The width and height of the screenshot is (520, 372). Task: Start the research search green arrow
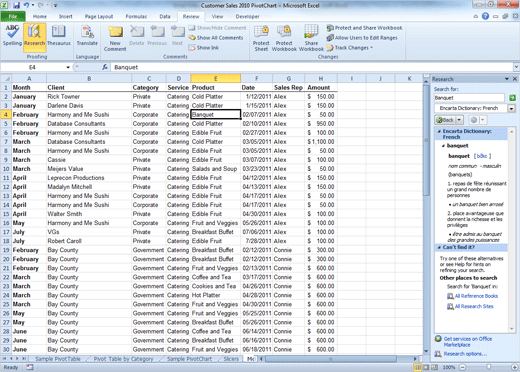(512, 98)
